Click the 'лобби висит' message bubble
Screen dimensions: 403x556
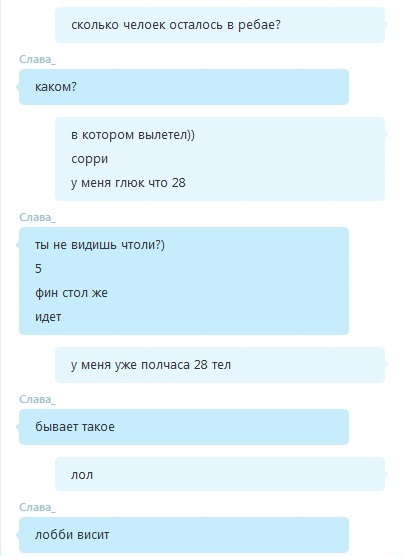coord(184,535)
